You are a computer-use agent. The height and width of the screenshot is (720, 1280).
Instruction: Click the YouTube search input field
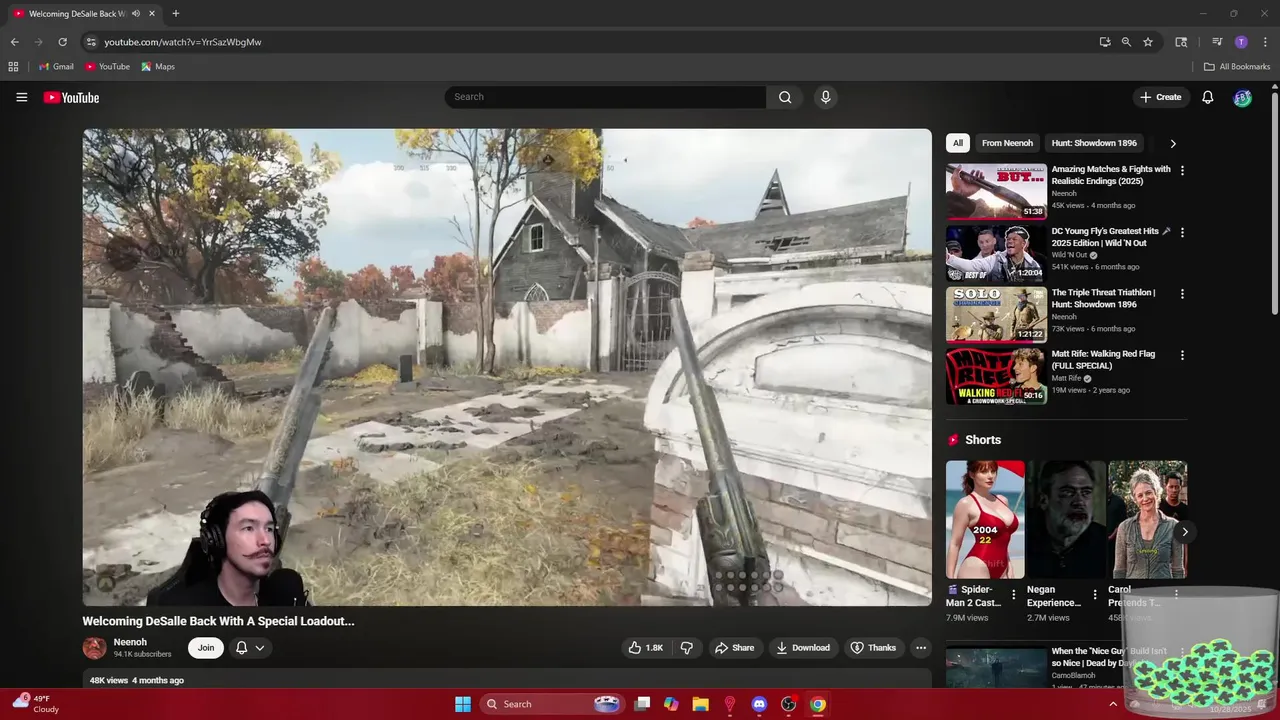606,97
